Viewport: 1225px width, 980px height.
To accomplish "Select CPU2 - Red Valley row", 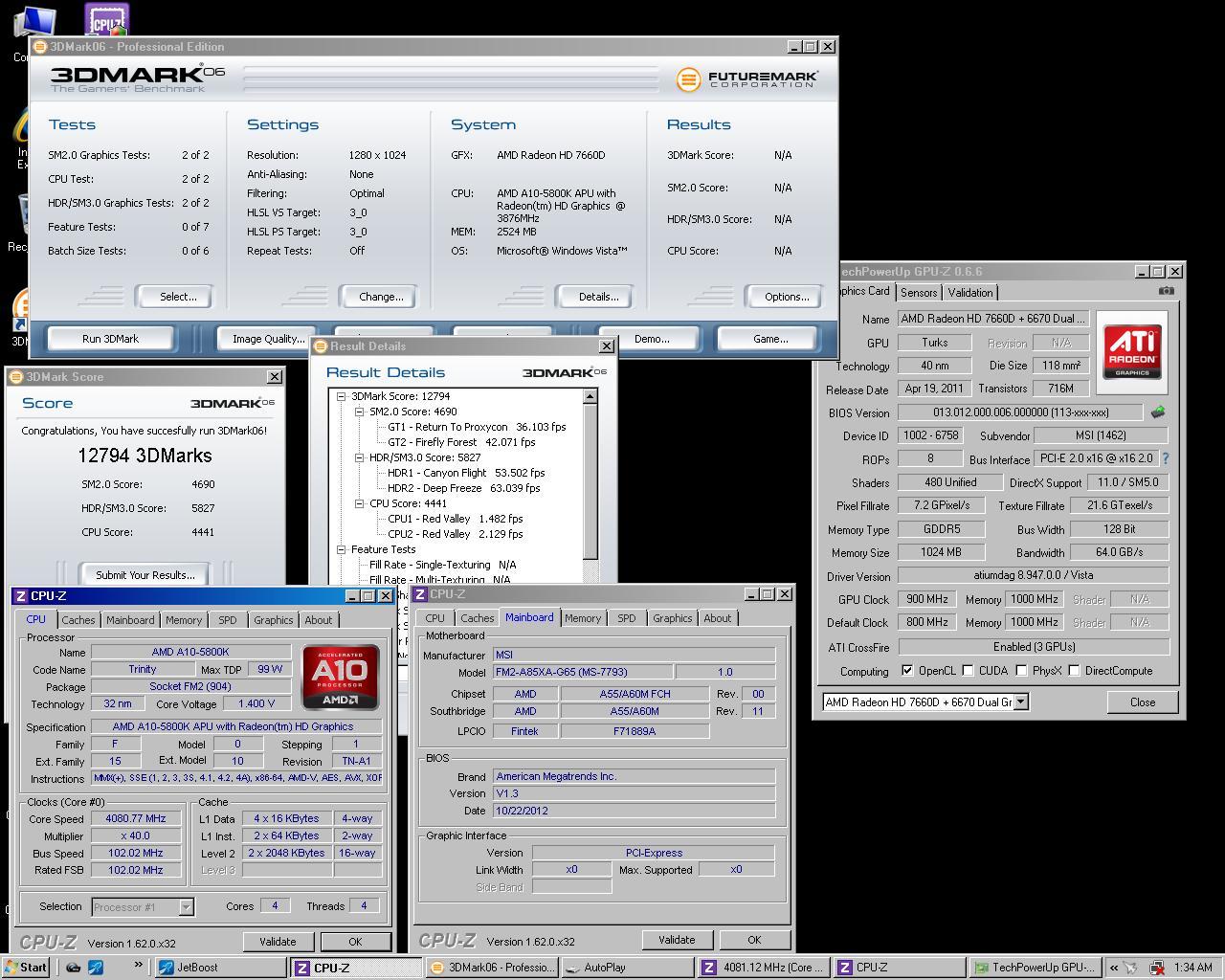I will 456,534.
